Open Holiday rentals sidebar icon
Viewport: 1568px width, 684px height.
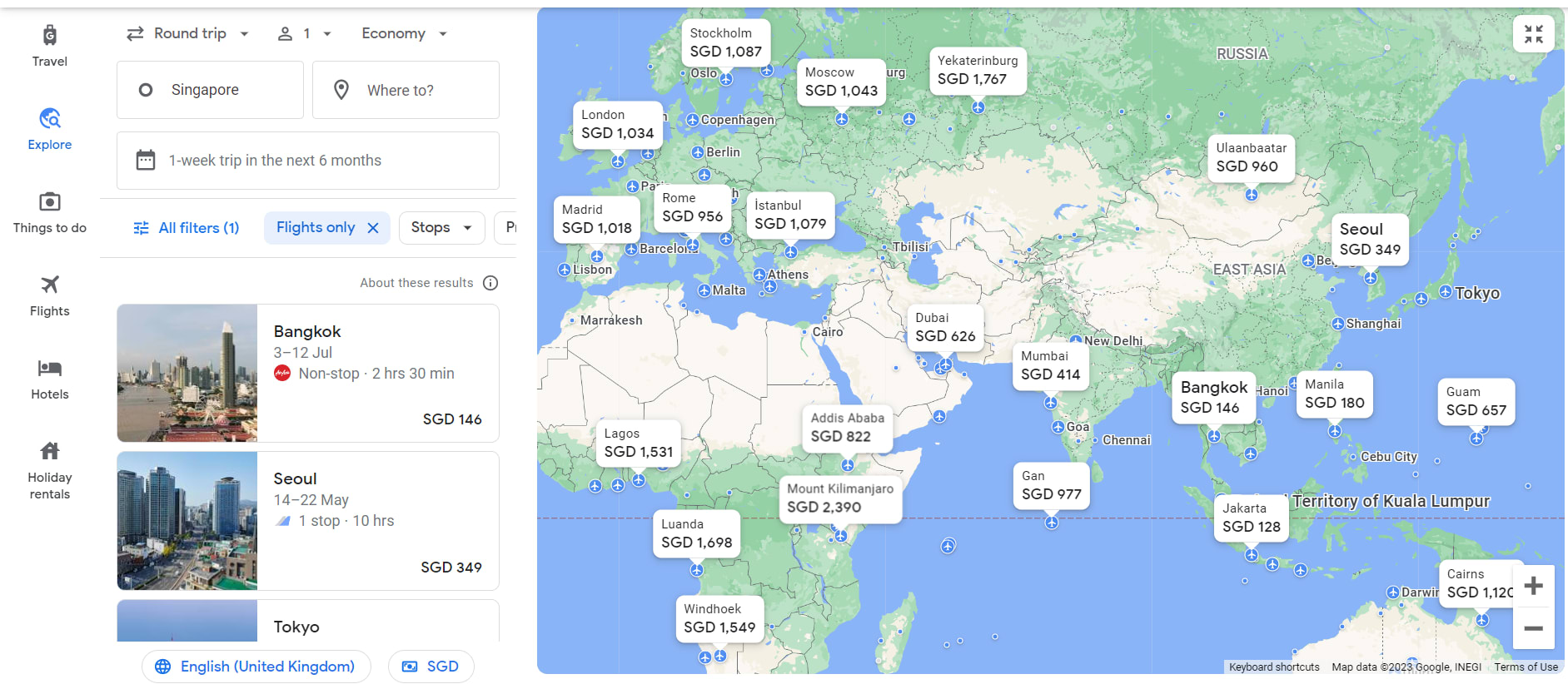click(50, 451)
